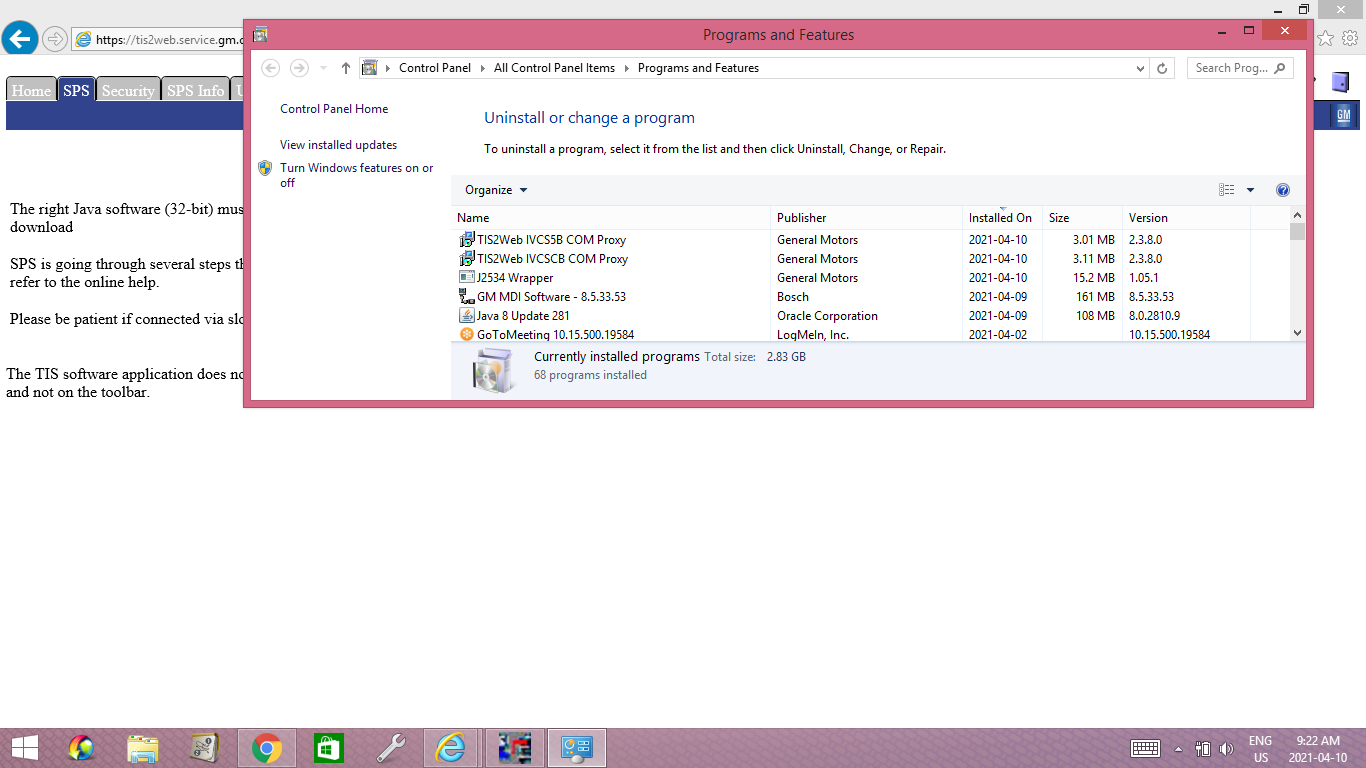Open the volume control in system tray
The image size is (1366, 768).
tap(1227, 749)
